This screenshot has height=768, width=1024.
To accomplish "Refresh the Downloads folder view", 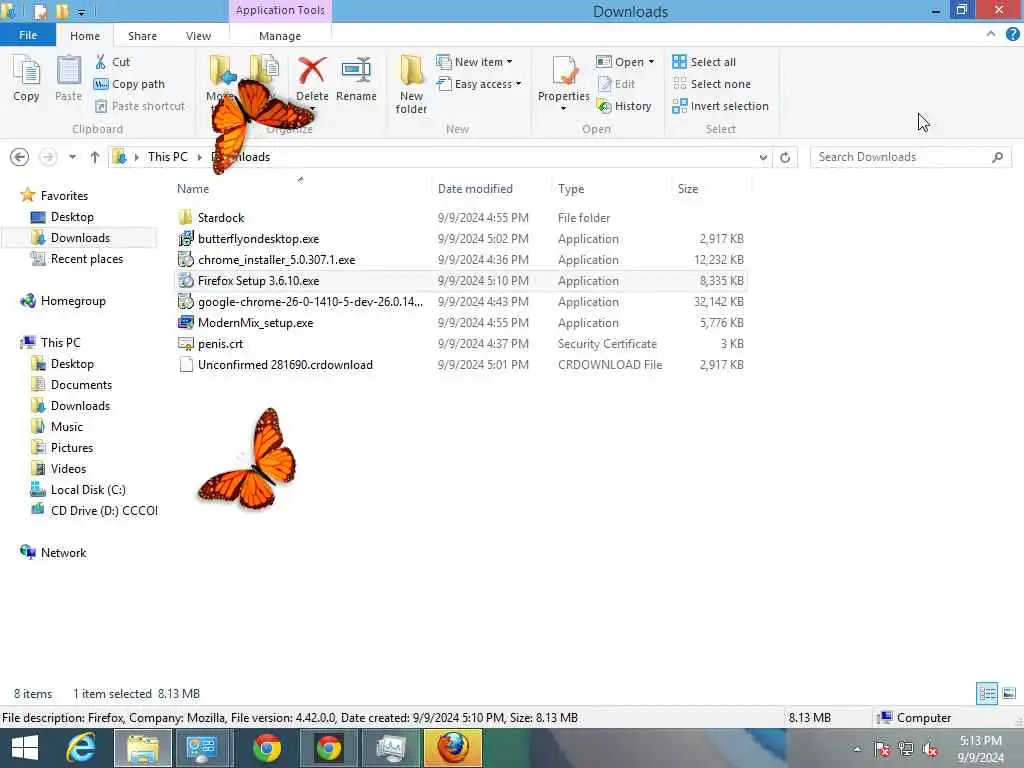I will [x=785, y=157].
